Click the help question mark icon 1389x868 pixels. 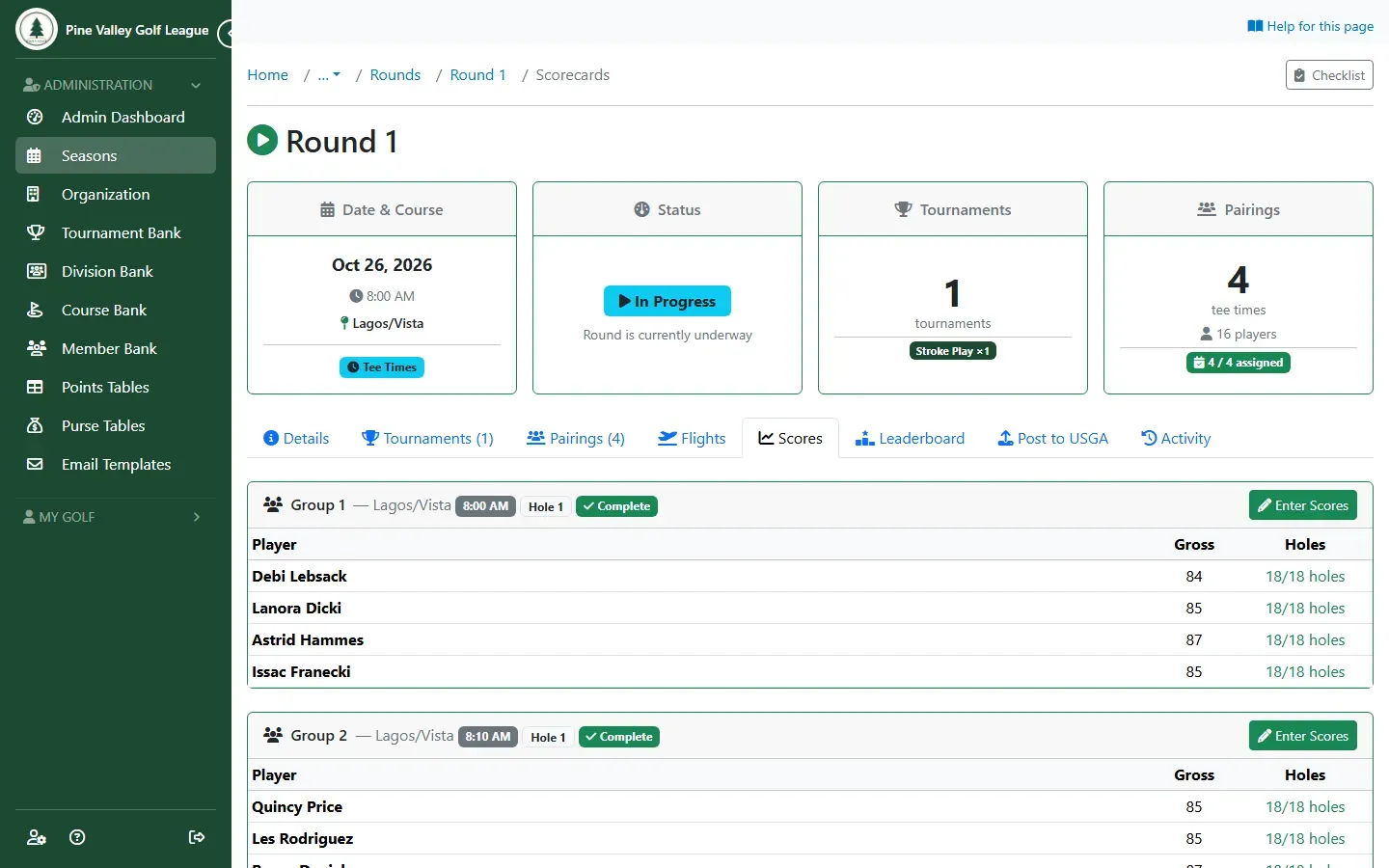pos(77,837)
